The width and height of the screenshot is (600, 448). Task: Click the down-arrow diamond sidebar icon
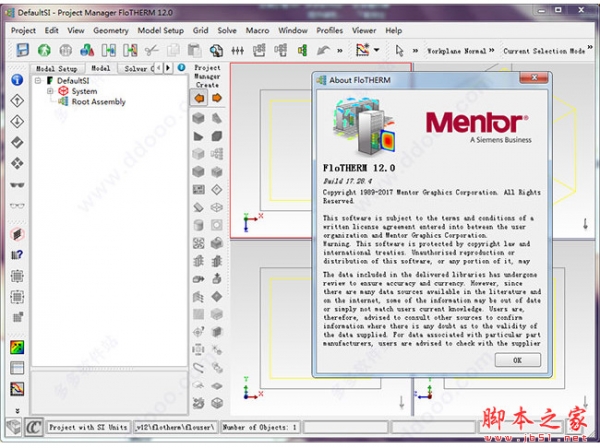17,122
